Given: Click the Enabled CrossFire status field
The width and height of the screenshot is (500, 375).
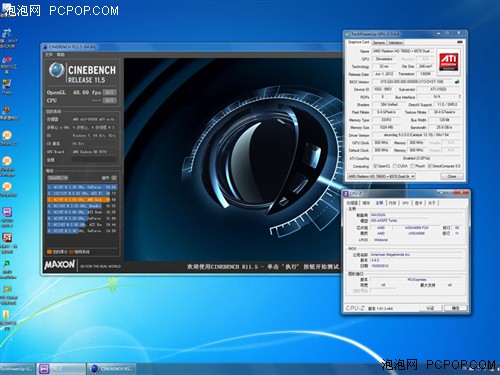Looking at the screenshot, I should (416, 158).
